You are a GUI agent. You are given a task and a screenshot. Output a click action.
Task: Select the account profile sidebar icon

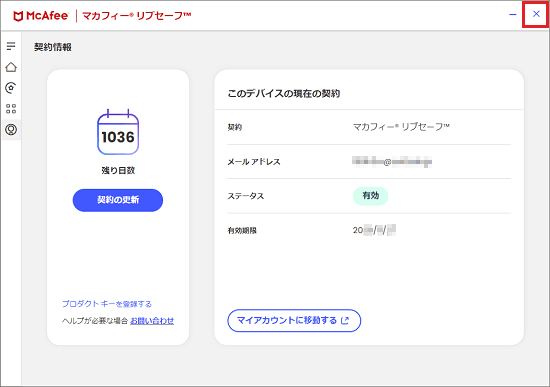pyautogui.click(x=11, y=129)
